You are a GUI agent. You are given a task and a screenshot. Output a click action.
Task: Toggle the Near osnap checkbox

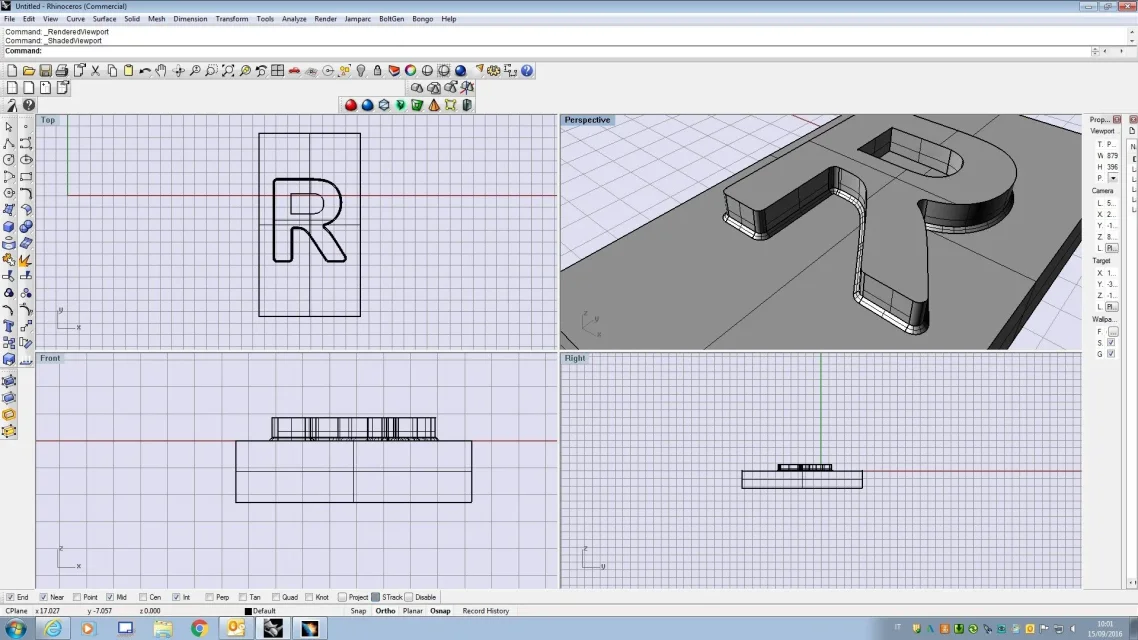pos(44,597)
